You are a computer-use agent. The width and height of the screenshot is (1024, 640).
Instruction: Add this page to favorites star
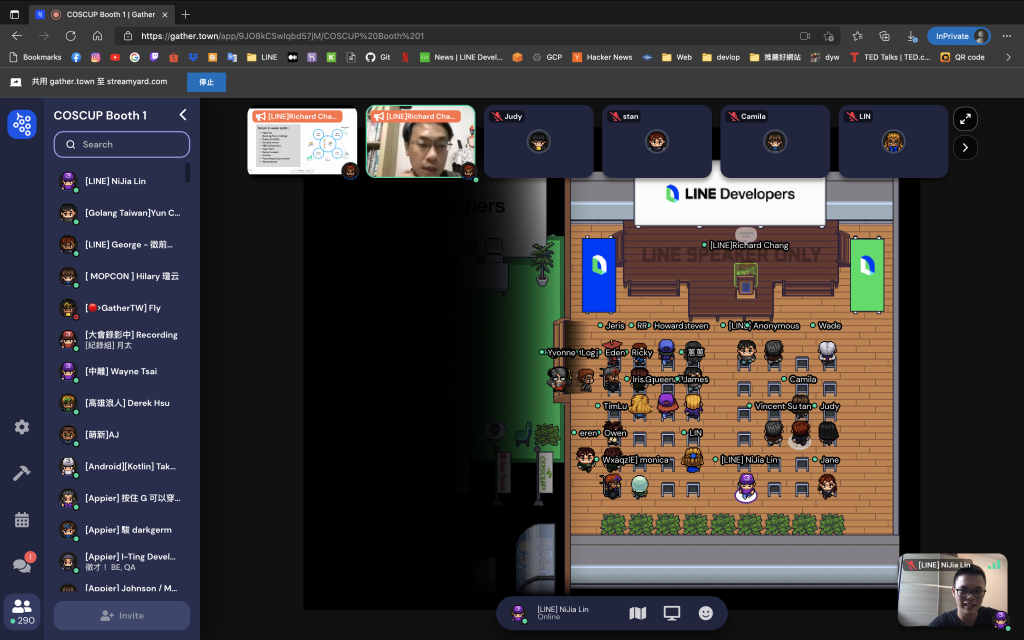pos(829,36)
